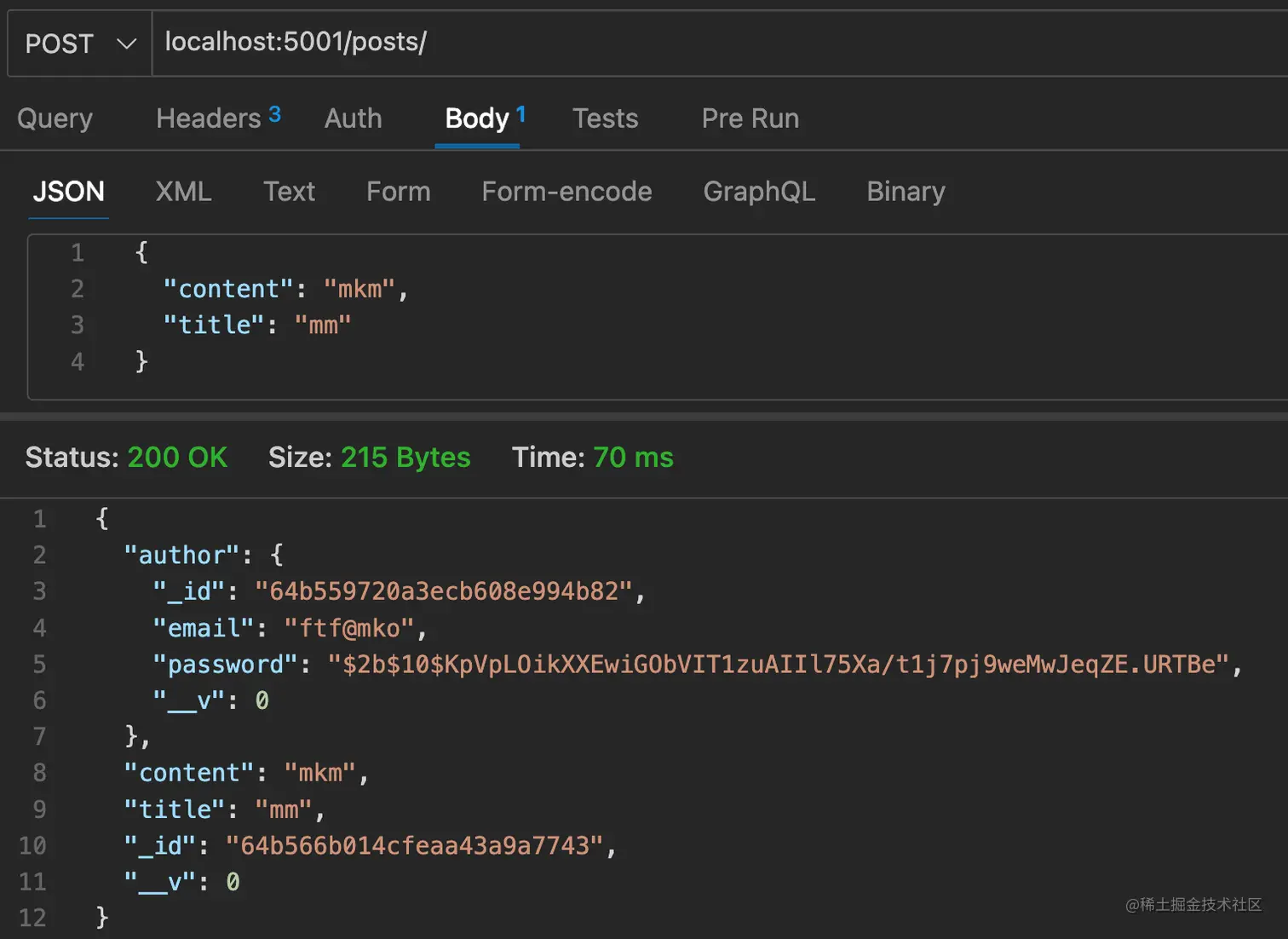
Task: Click the response size 215 Bytes
Action: point(405,458)
